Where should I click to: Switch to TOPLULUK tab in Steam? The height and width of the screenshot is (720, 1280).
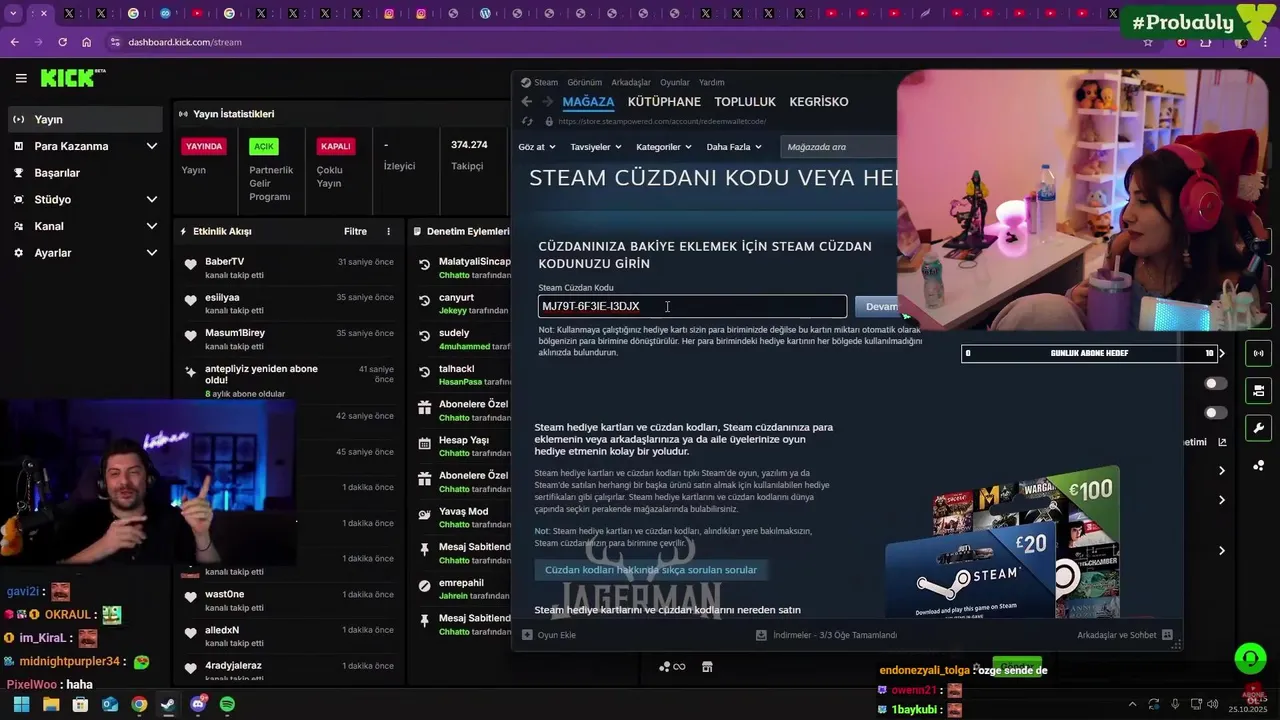pyautogui.click(x=745, y=102)
